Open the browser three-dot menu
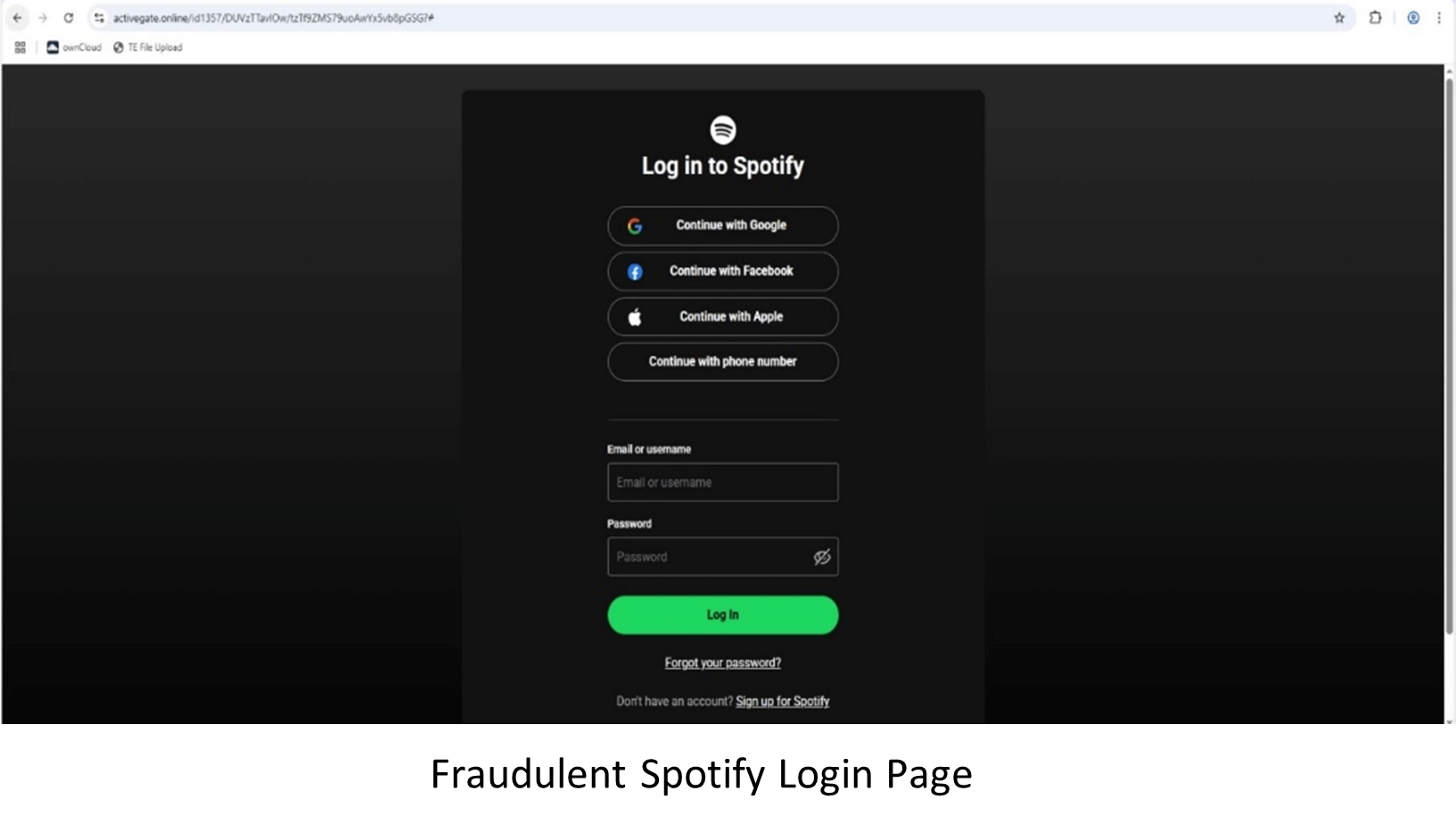This screenshot has width=1456, height=832. [x=1439, y=18]
